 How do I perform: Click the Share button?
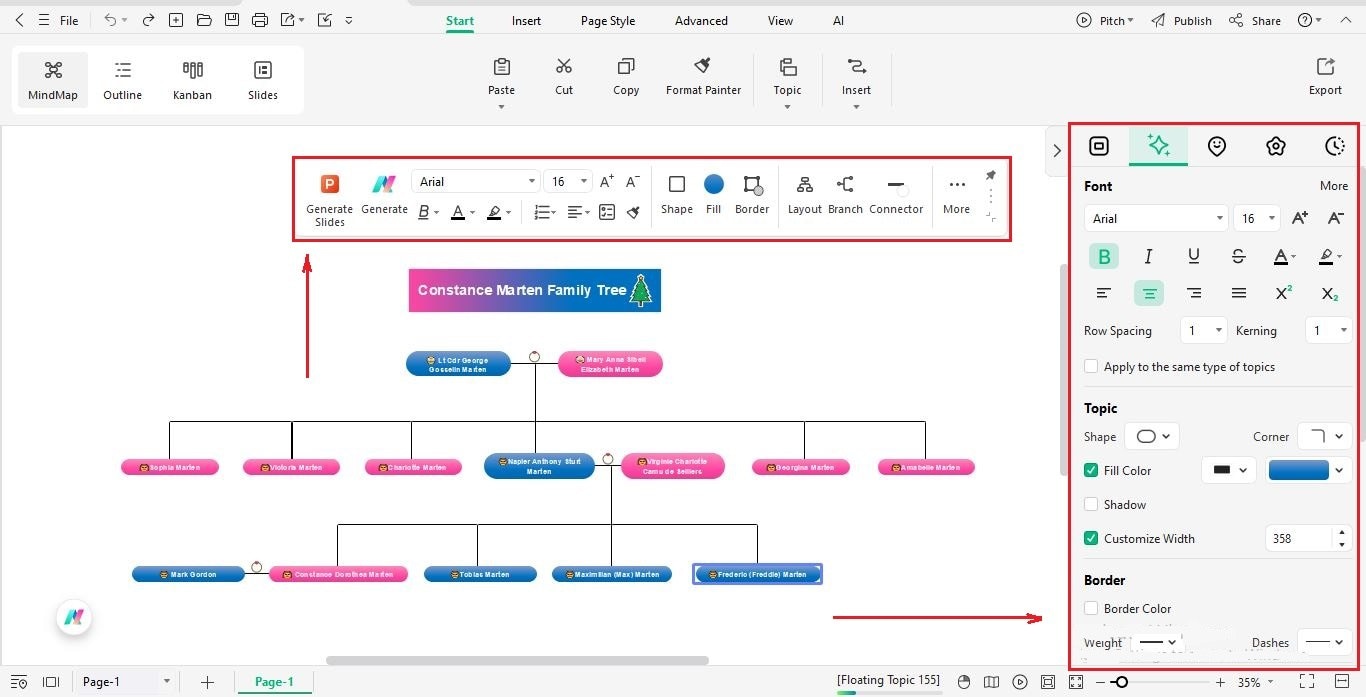click(x=1255, y=20)
